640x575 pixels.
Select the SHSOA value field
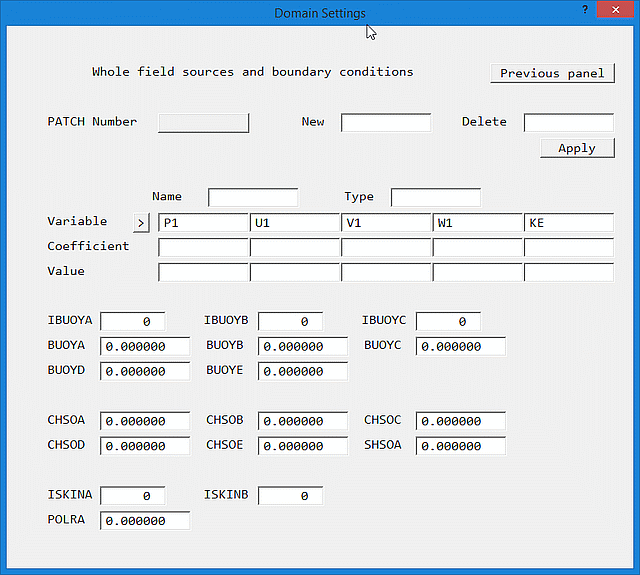tap(460, 446)
